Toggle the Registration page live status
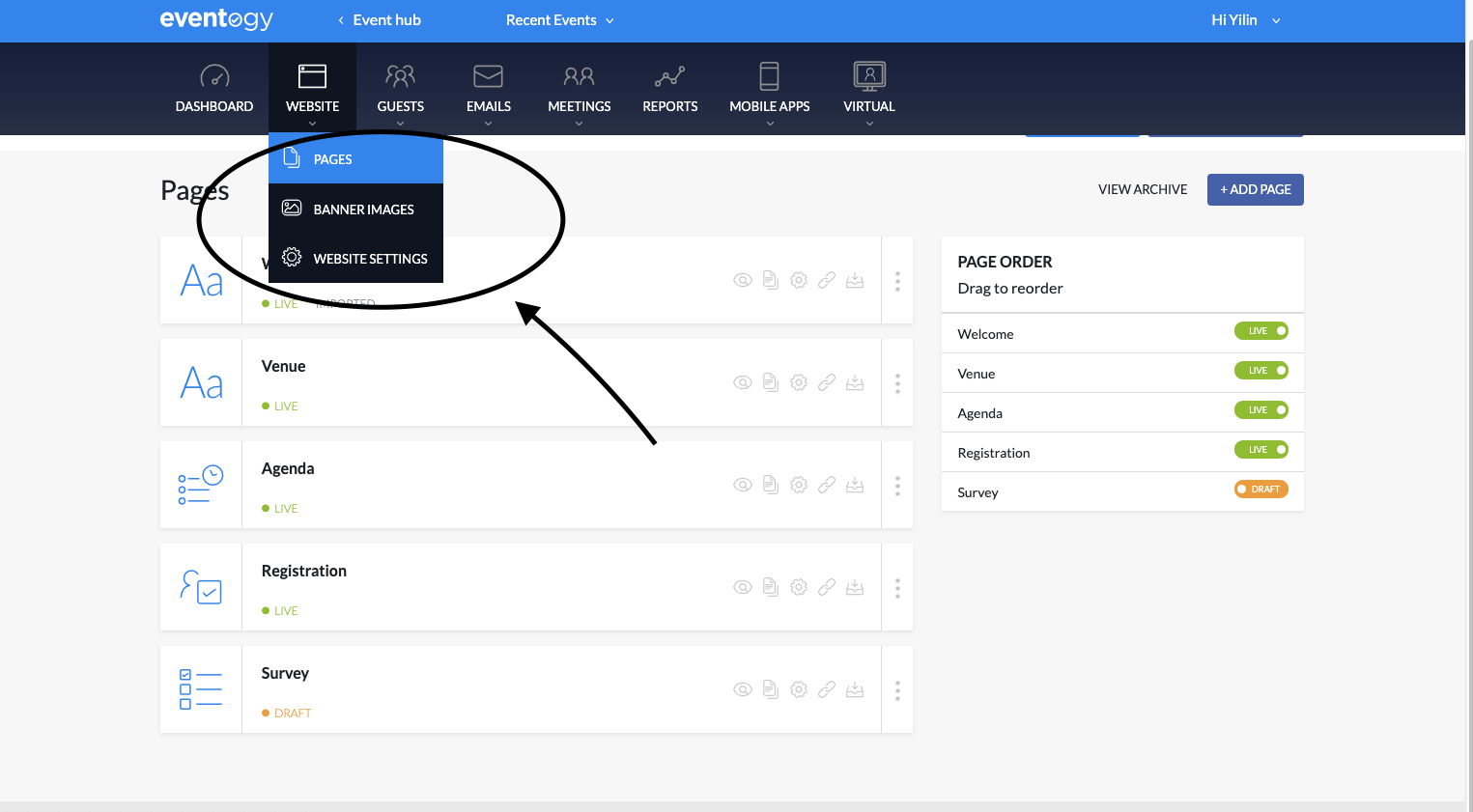1473x812 pixels. coord(1261,450)
